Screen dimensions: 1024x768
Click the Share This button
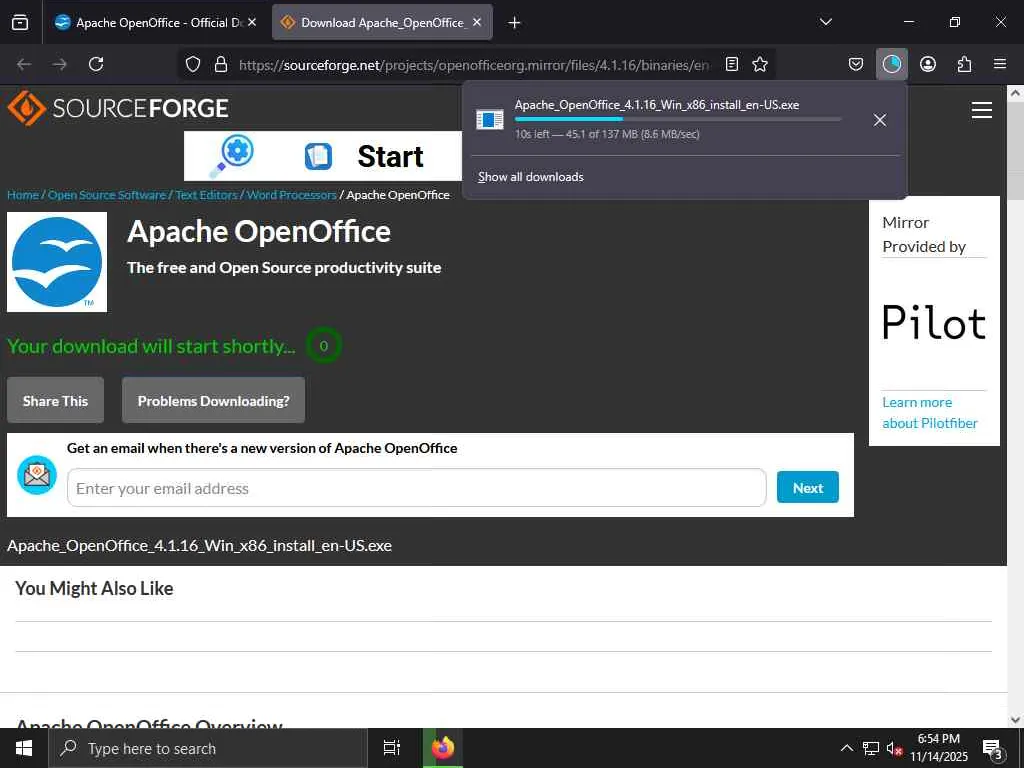point(56,400)
